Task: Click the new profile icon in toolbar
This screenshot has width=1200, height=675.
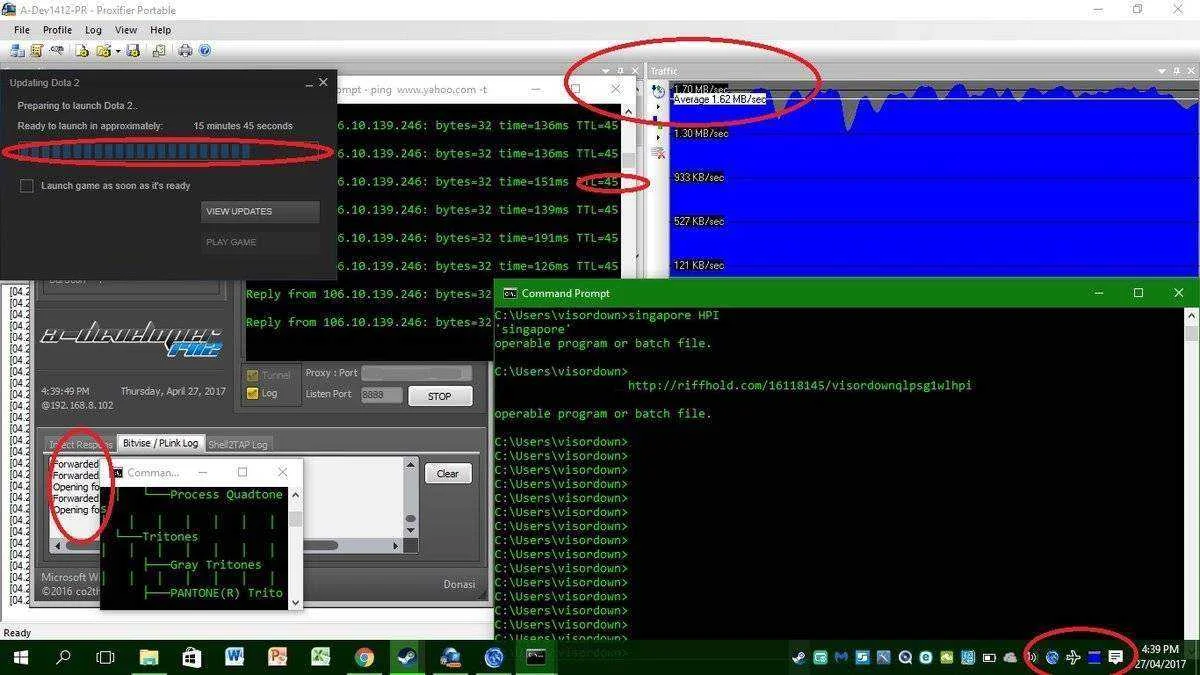Action: tap(82, 50)
